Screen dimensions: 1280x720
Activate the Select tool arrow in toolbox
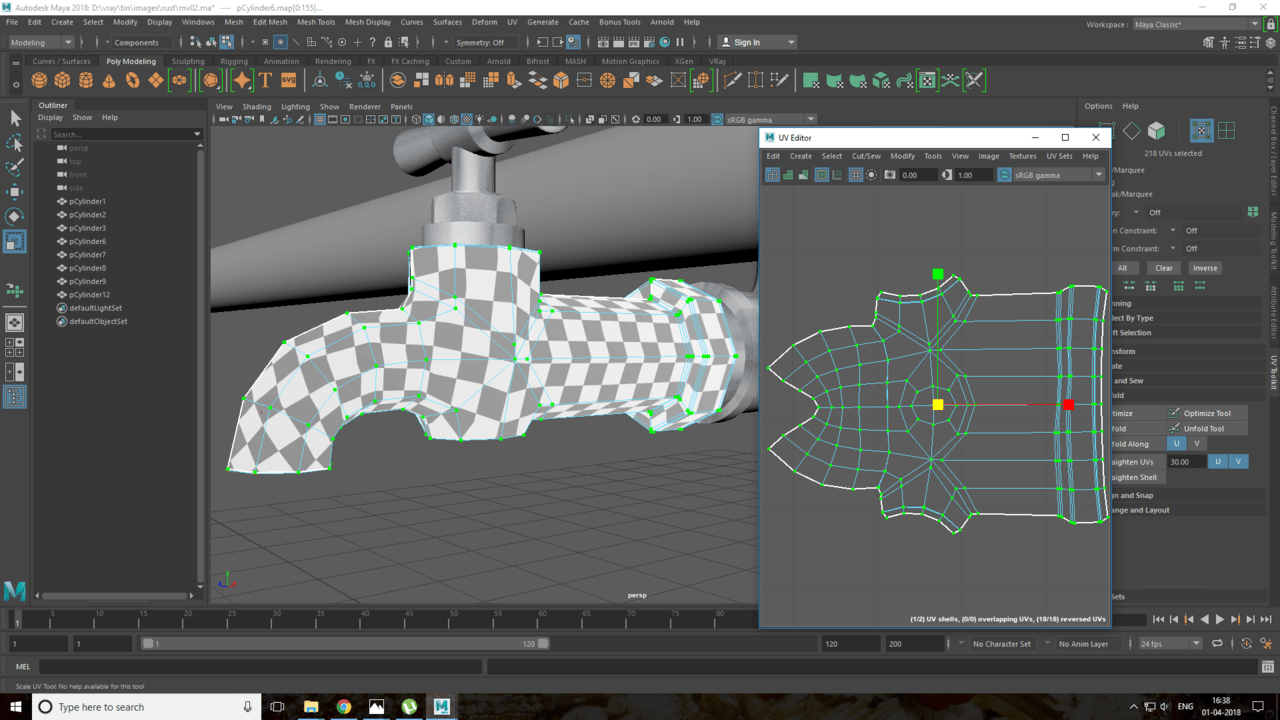15,119
